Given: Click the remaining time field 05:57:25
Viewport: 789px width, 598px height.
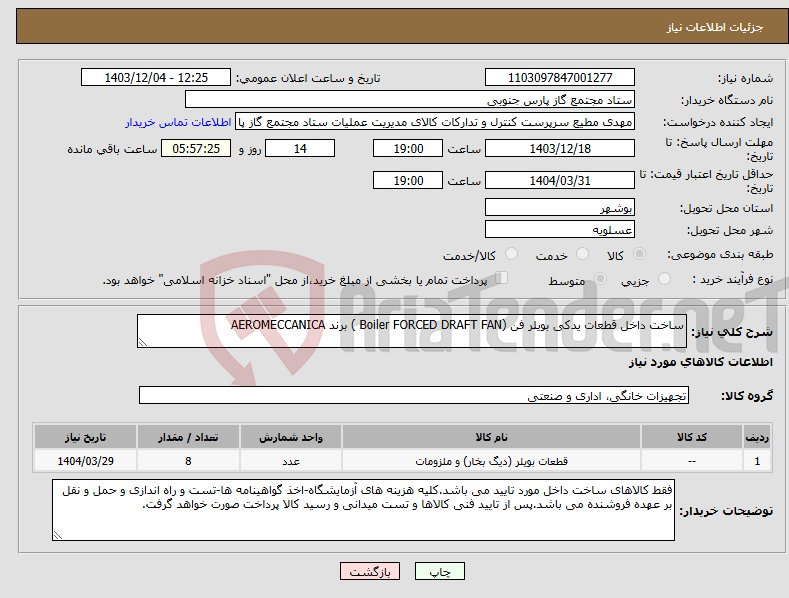Looking at the screenshot, I should click(196, 148).
